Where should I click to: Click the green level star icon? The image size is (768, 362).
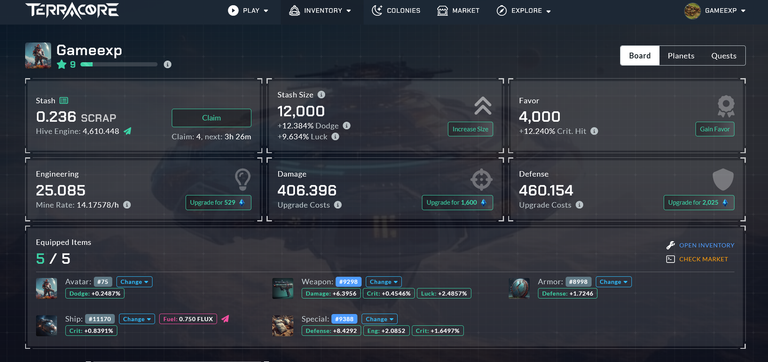[61, 64]
